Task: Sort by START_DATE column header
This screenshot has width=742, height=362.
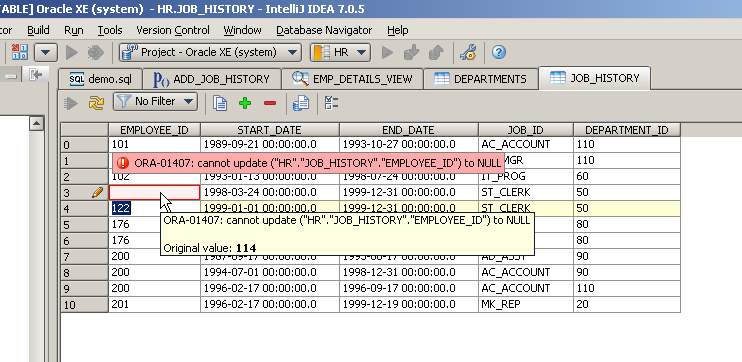Action: coord(269,130)
